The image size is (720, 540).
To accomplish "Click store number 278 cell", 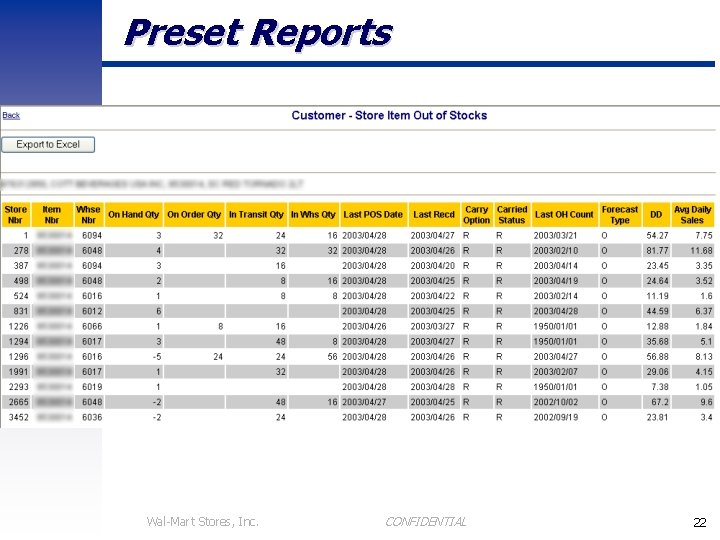I will click(16, 251).
